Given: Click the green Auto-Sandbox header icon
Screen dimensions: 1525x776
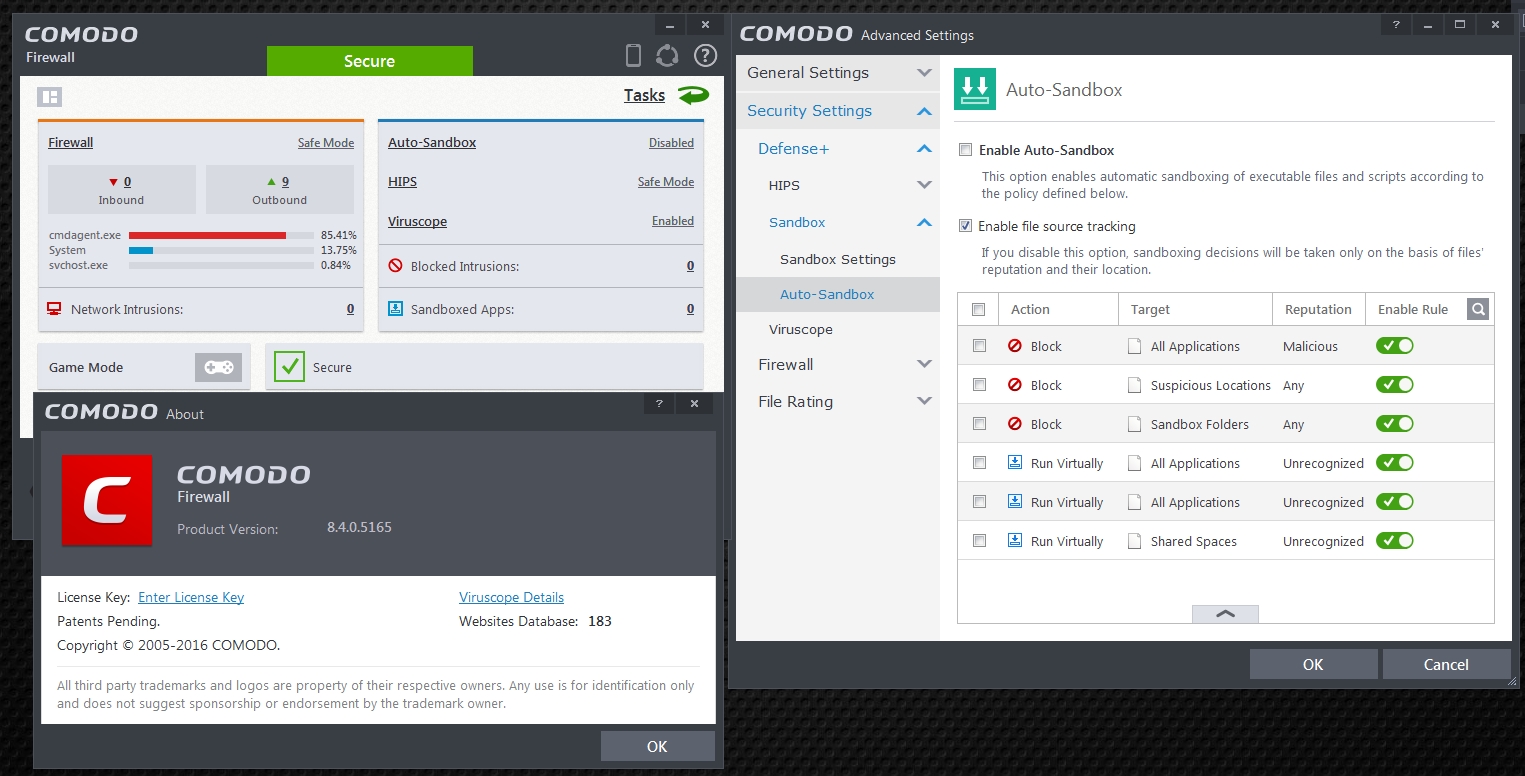Looking at the screenshot, I should (974, 88).
